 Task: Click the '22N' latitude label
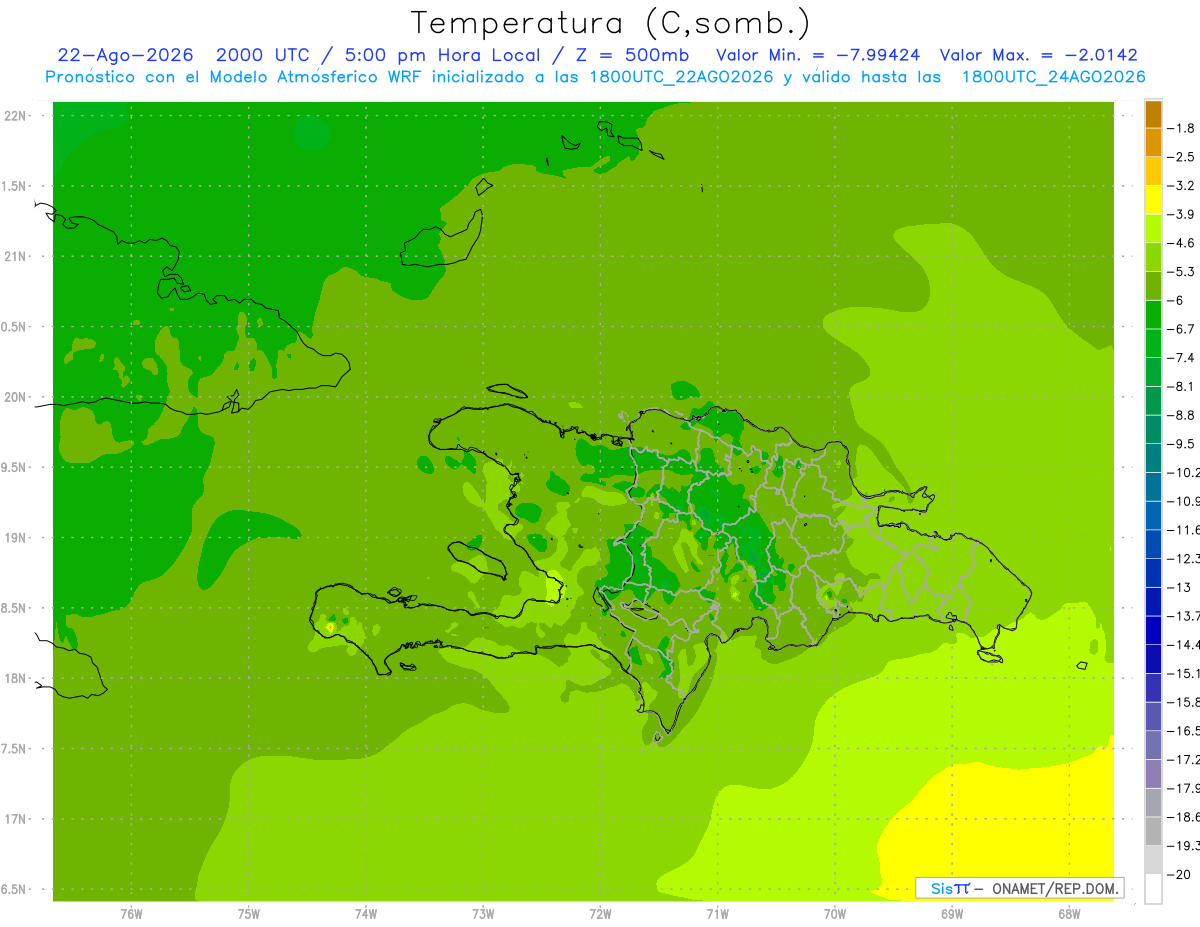point(16,115)
